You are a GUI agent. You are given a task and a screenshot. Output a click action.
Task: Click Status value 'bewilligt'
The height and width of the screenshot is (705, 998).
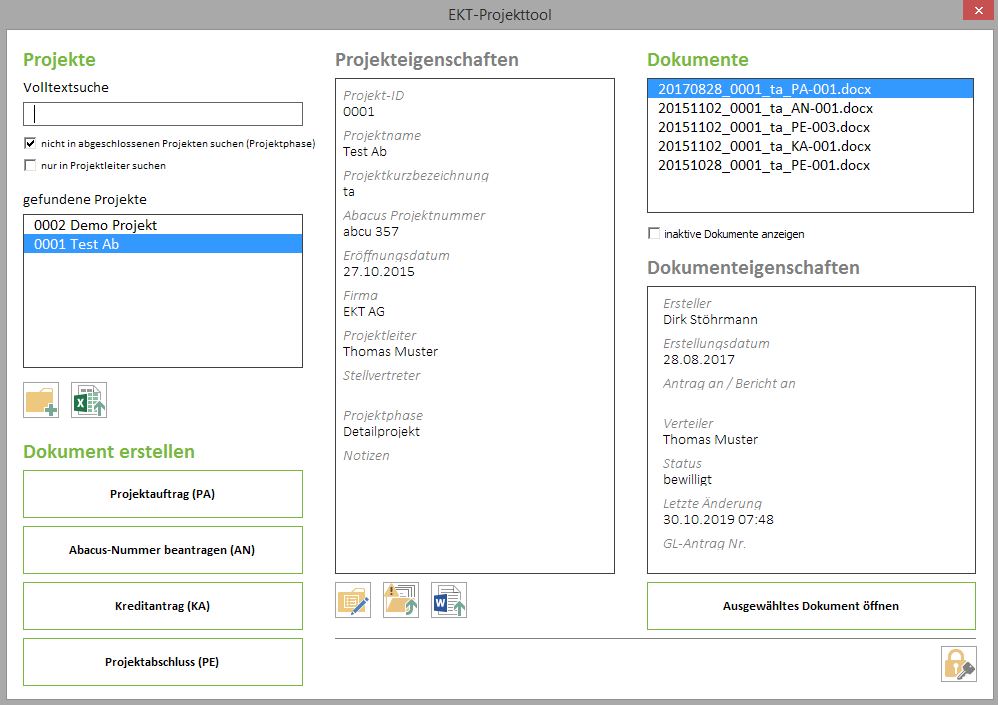[687, 480]
